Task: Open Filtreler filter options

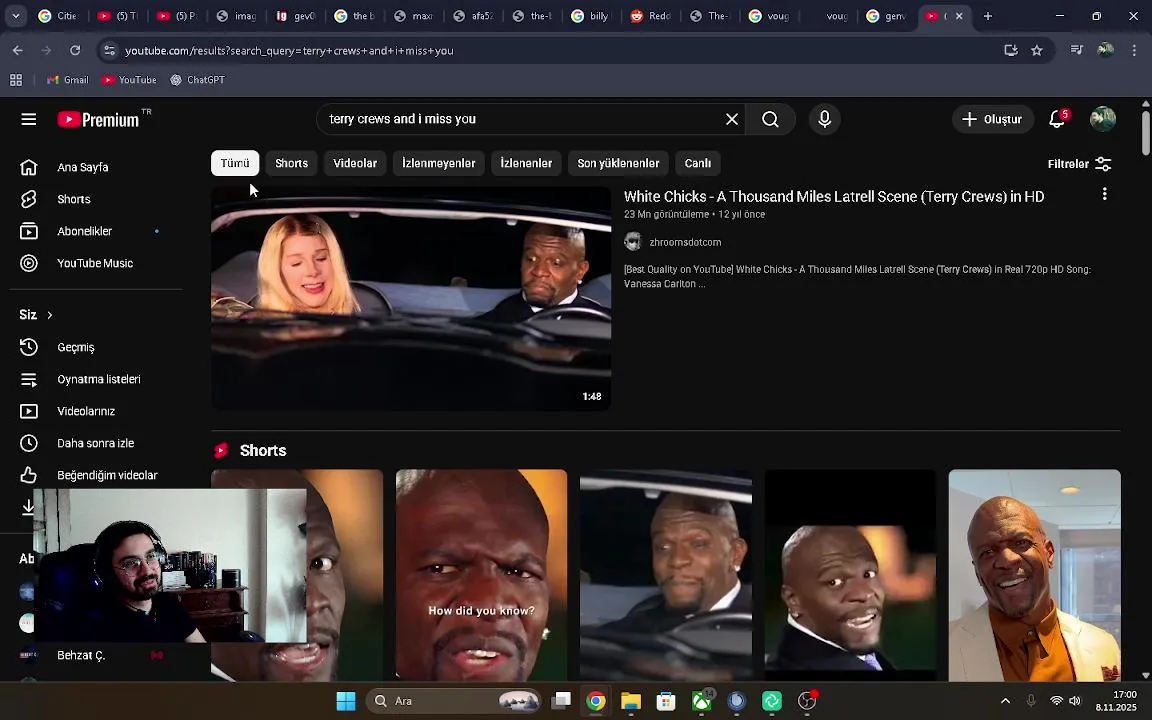Action: [1079, 164]
